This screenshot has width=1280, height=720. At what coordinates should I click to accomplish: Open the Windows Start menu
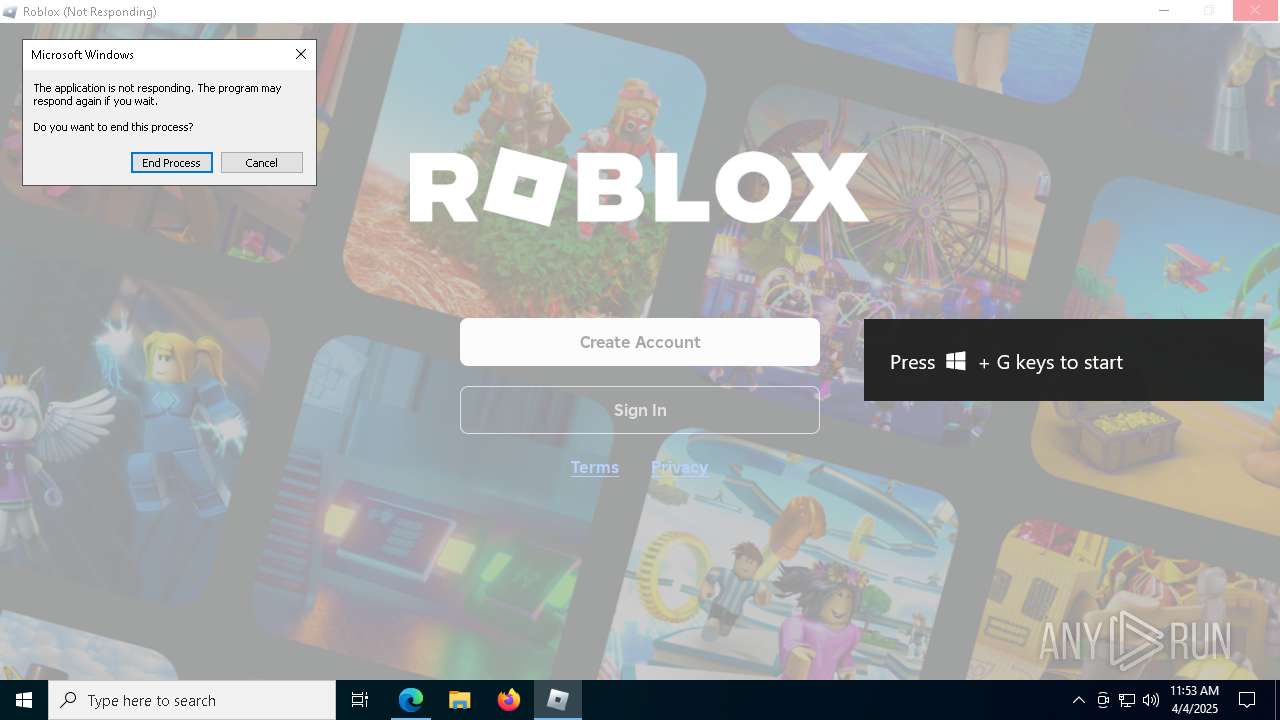point(24,700)
